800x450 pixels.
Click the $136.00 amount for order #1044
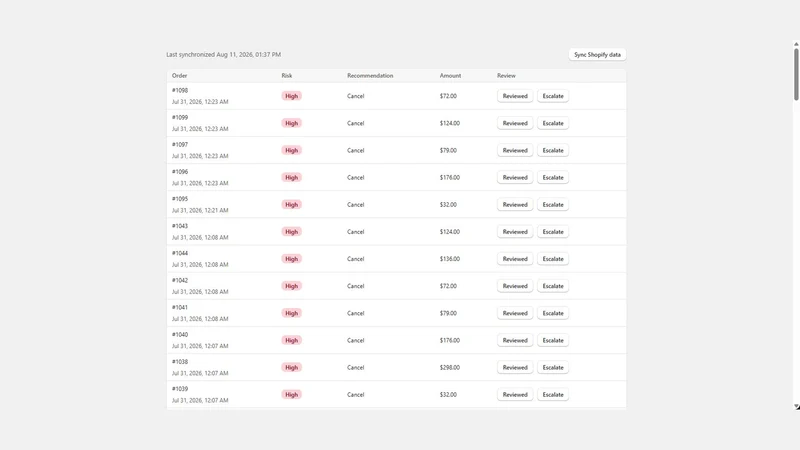[449, 259]
